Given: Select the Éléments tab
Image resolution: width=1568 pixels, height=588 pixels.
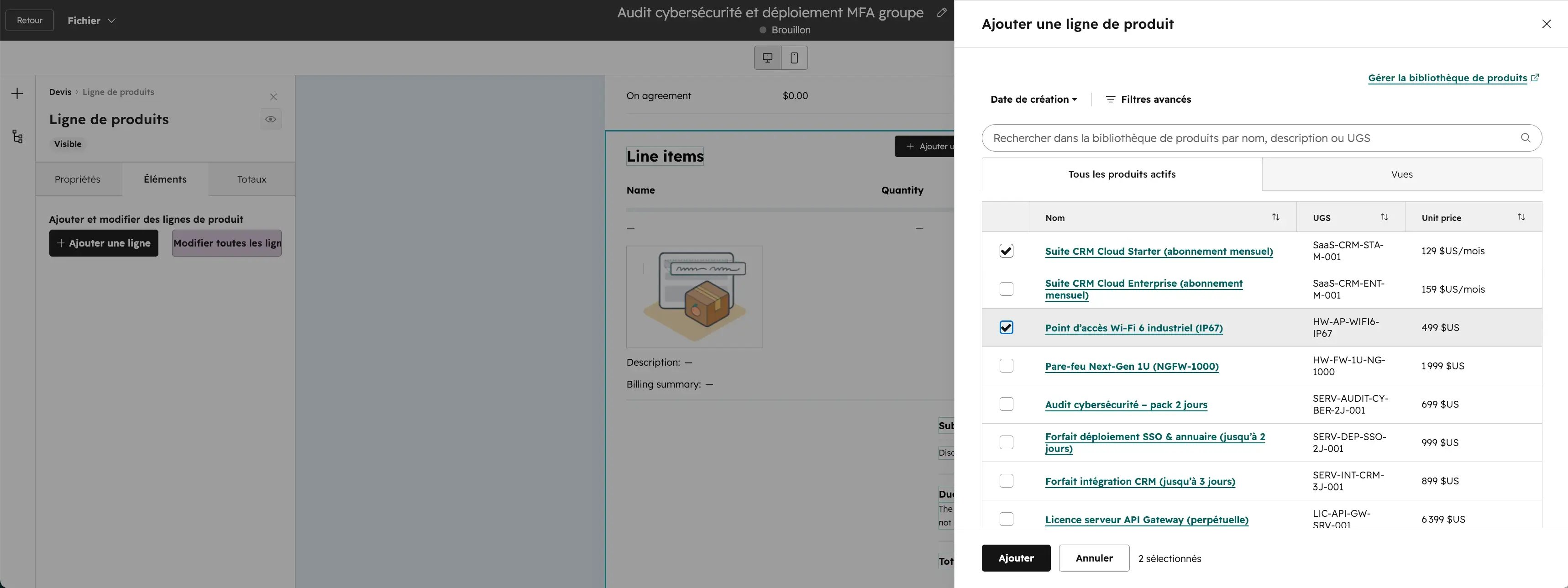Looking at the screenshot, I should [165, 179].
